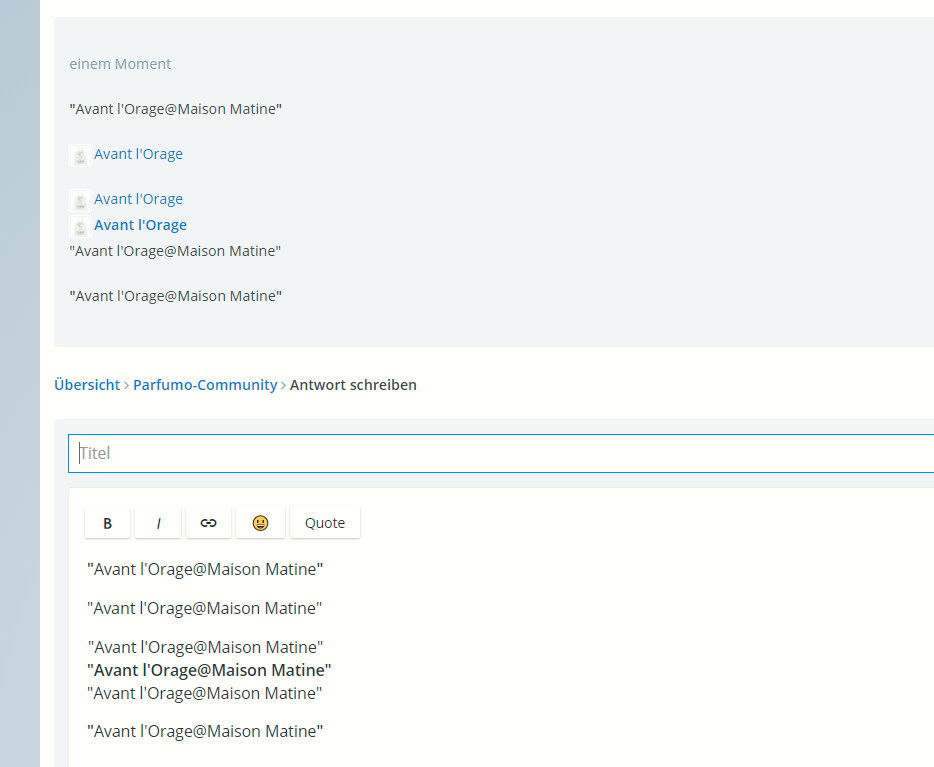Apply italic formatting with the I button

(158, 523)
